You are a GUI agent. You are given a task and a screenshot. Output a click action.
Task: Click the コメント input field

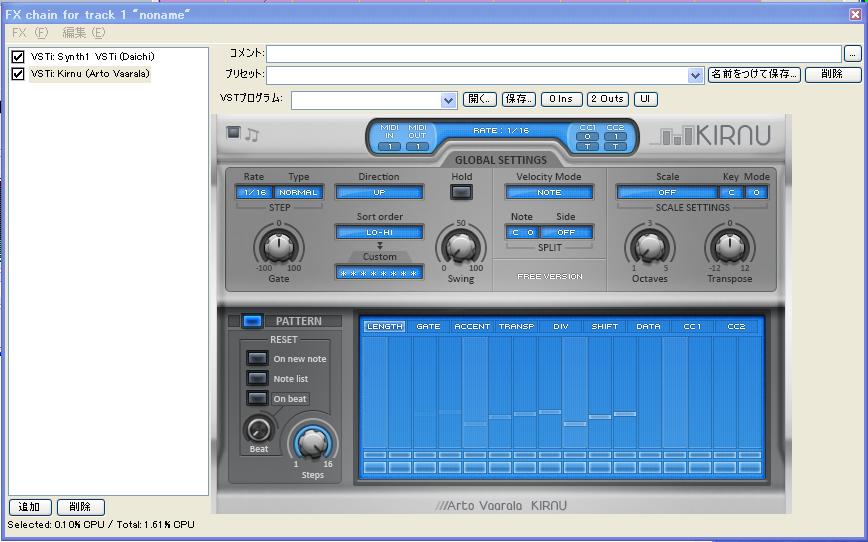(x=554, y=54)
